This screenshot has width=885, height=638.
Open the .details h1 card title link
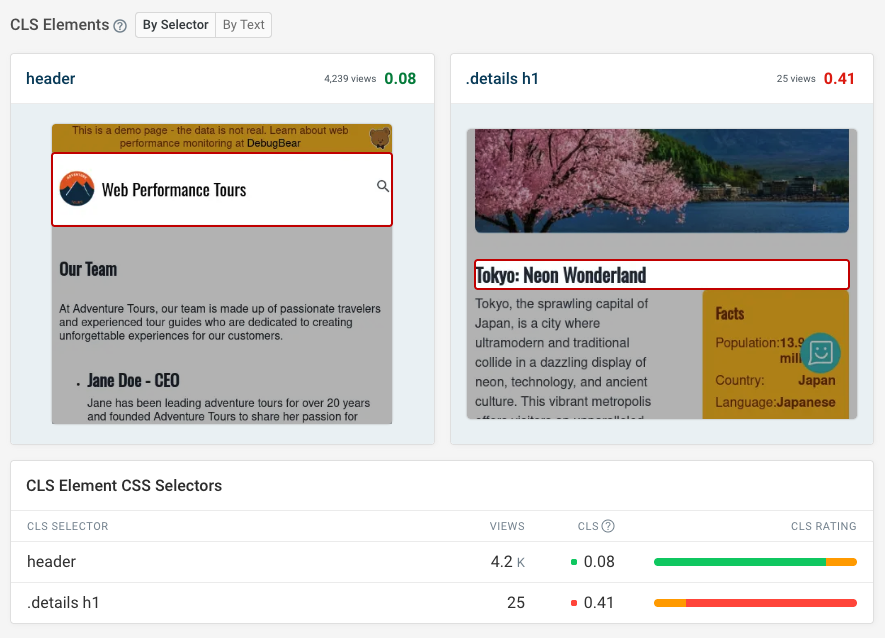[502, 78]
